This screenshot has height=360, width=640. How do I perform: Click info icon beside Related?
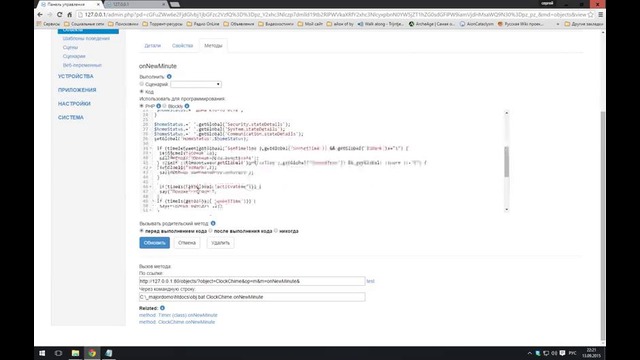pos(162,308)
